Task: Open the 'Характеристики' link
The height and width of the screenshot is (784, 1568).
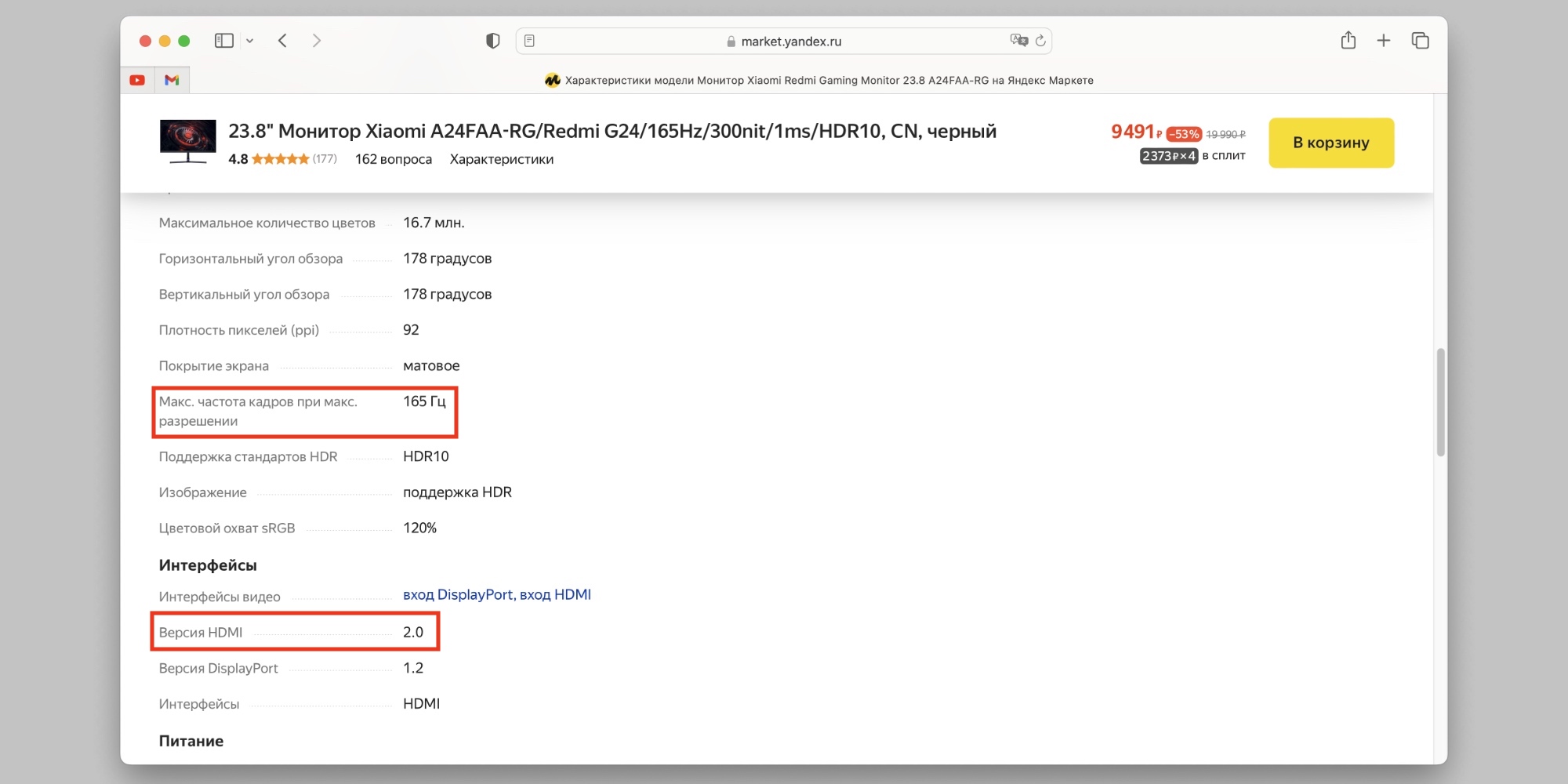Action: [x=502, y=159]
